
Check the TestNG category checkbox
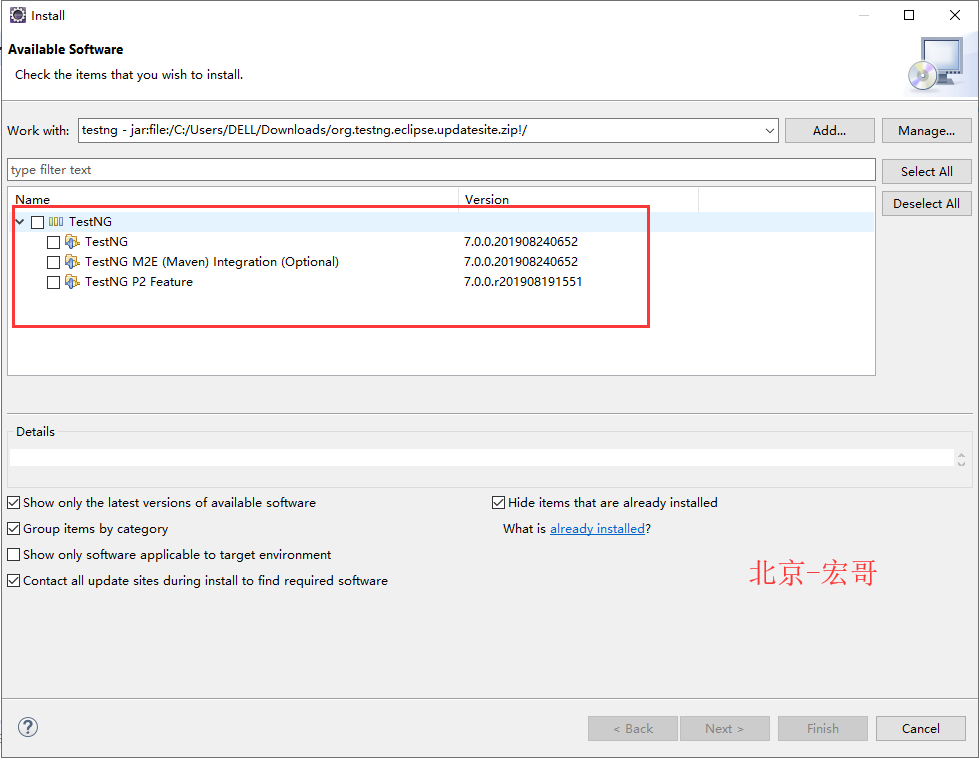(x=37, y=222)
